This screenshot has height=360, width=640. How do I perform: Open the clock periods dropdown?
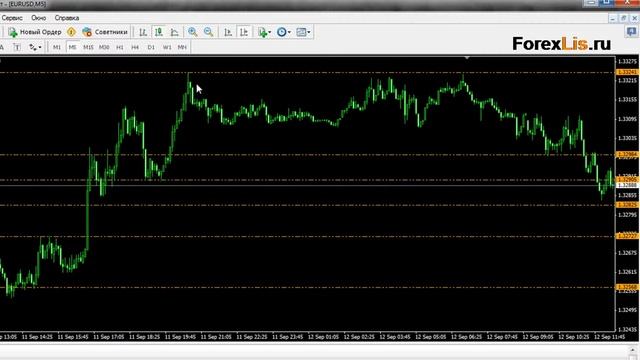point(284,32)
